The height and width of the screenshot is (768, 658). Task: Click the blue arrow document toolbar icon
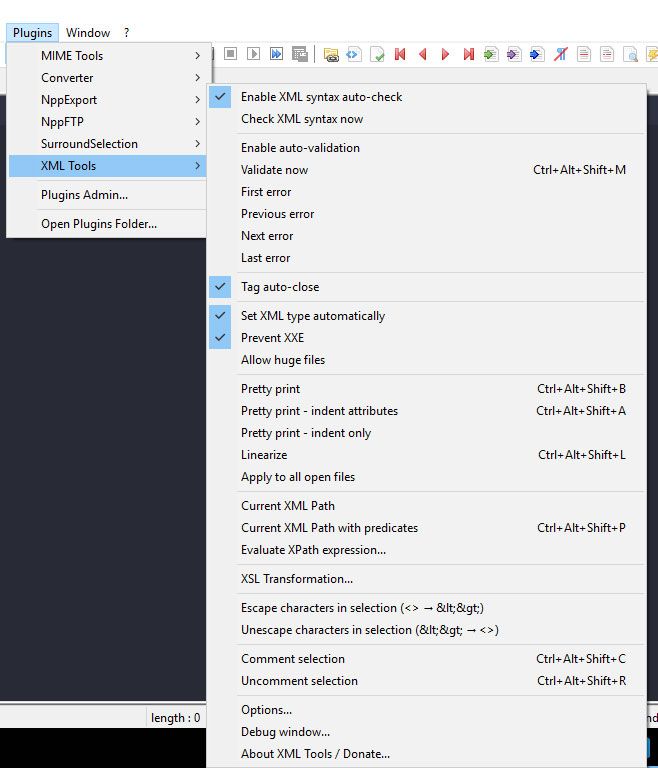[537, 54]
